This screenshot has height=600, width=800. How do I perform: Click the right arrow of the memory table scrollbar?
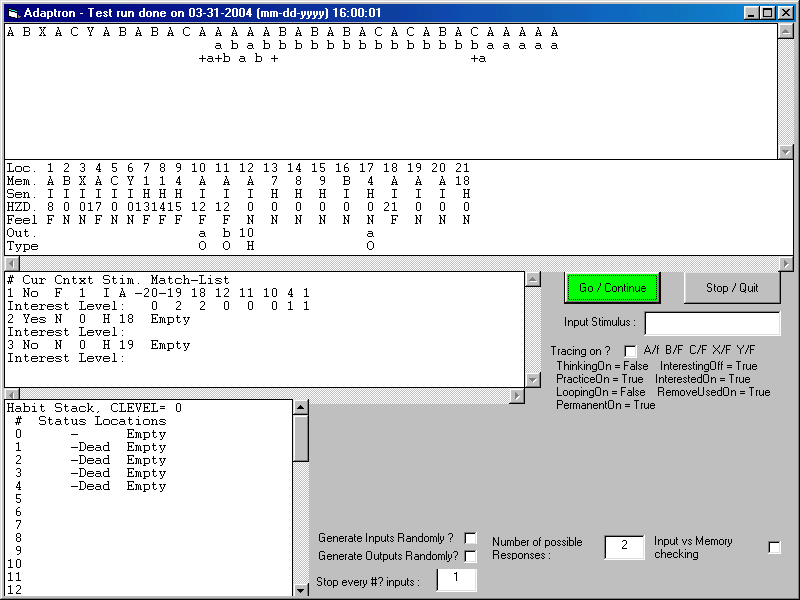[x=786, y=264]
